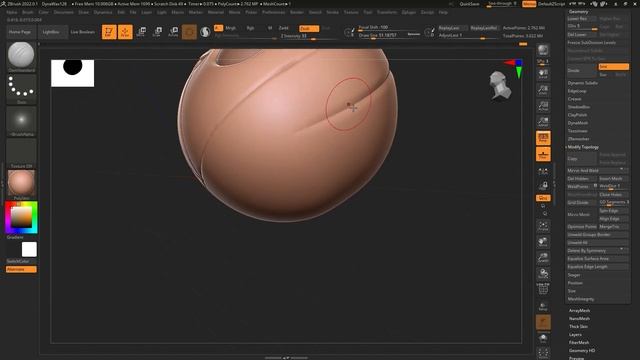Open the Zplugin menu

(408, 13)
